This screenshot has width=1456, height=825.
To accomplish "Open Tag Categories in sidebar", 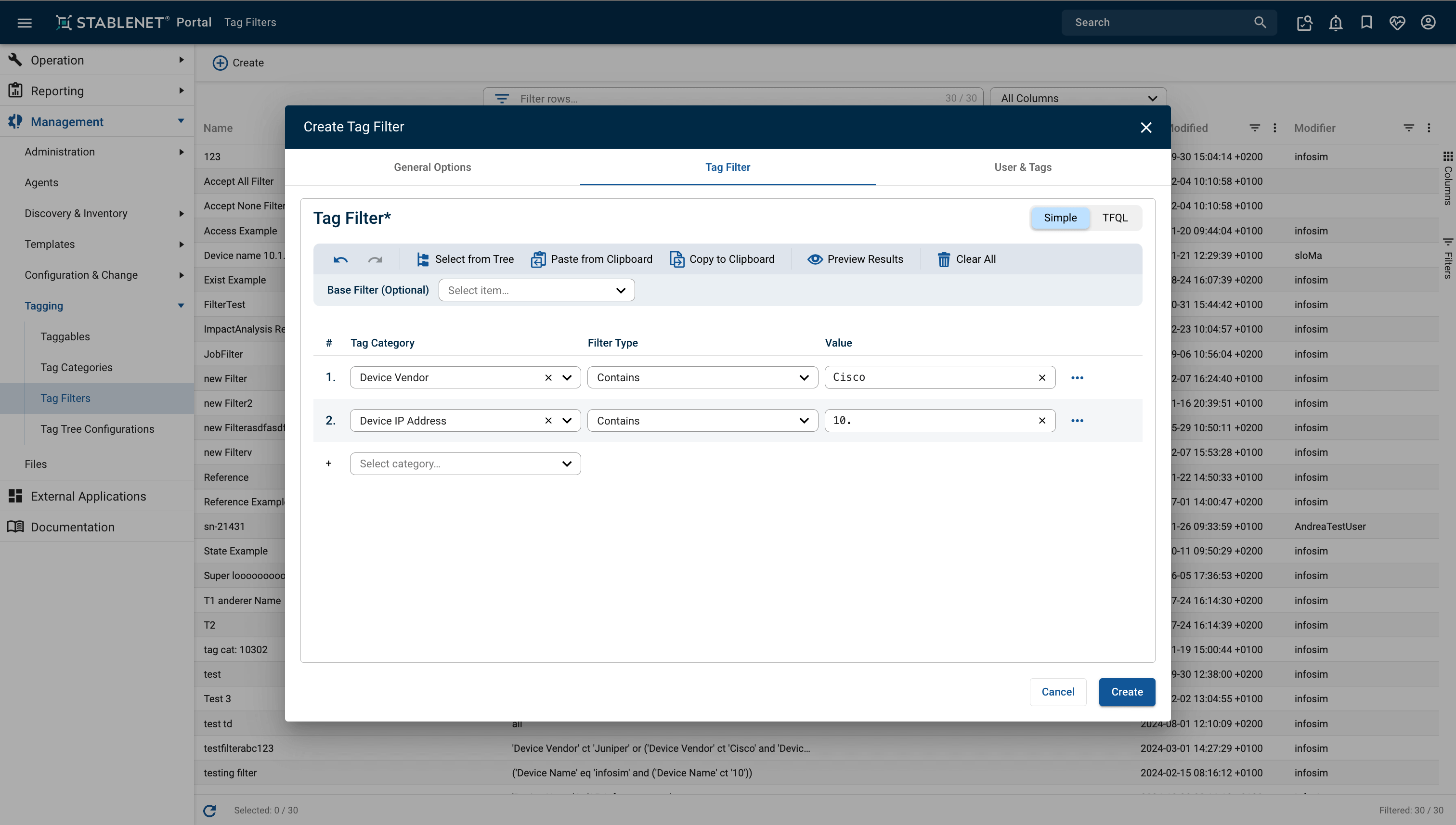I will [77, 368].
